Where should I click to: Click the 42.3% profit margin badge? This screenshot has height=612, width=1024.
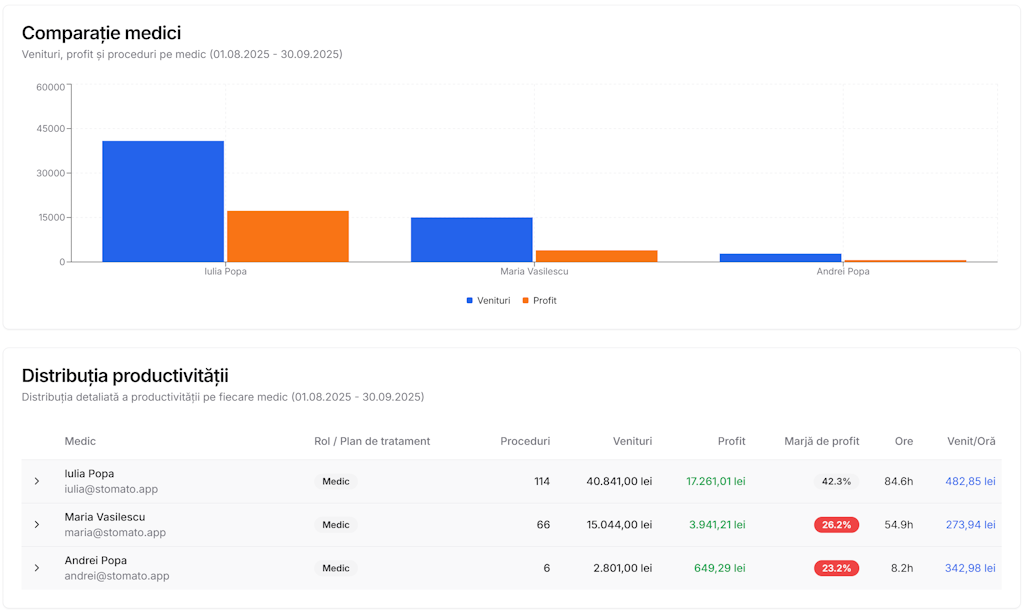point(836,481)
